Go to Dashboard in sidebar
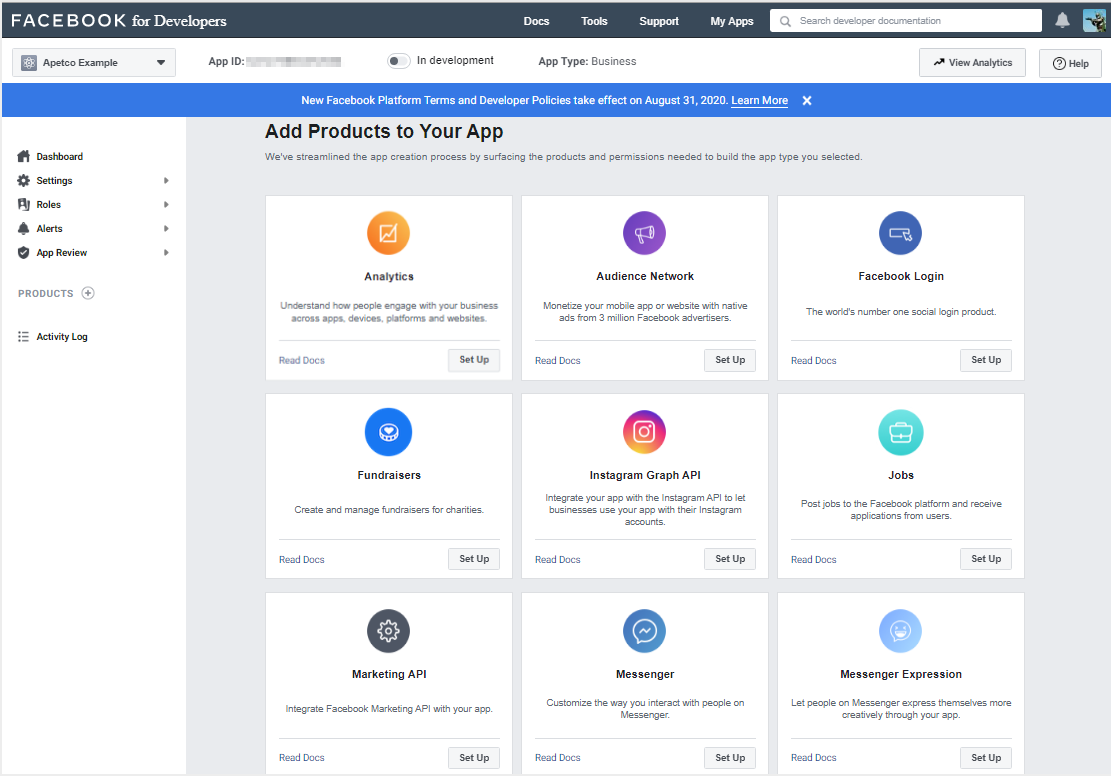Screen dimensions: 1111x776 [60, 157]
